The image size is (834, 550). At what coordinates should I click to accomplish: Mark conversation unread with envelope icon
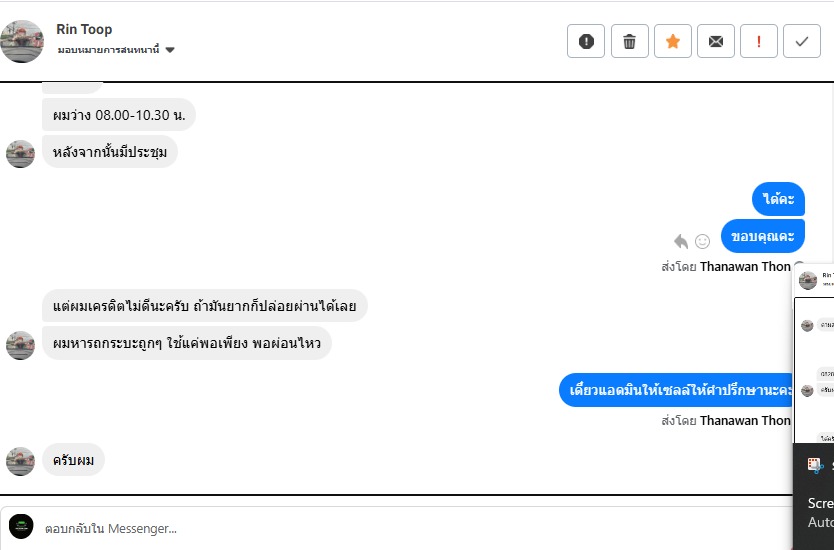click(716, 41)
